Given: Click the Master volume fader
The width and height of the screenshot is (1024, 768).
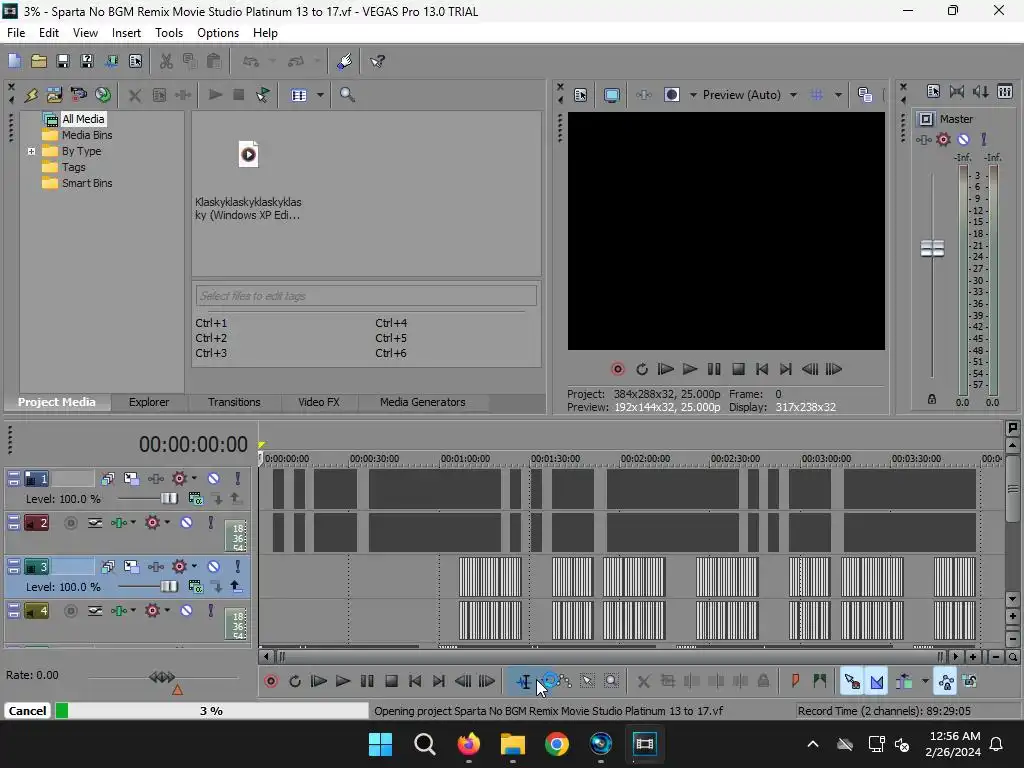Looking at the screenshot, I should tap(932, 248).
